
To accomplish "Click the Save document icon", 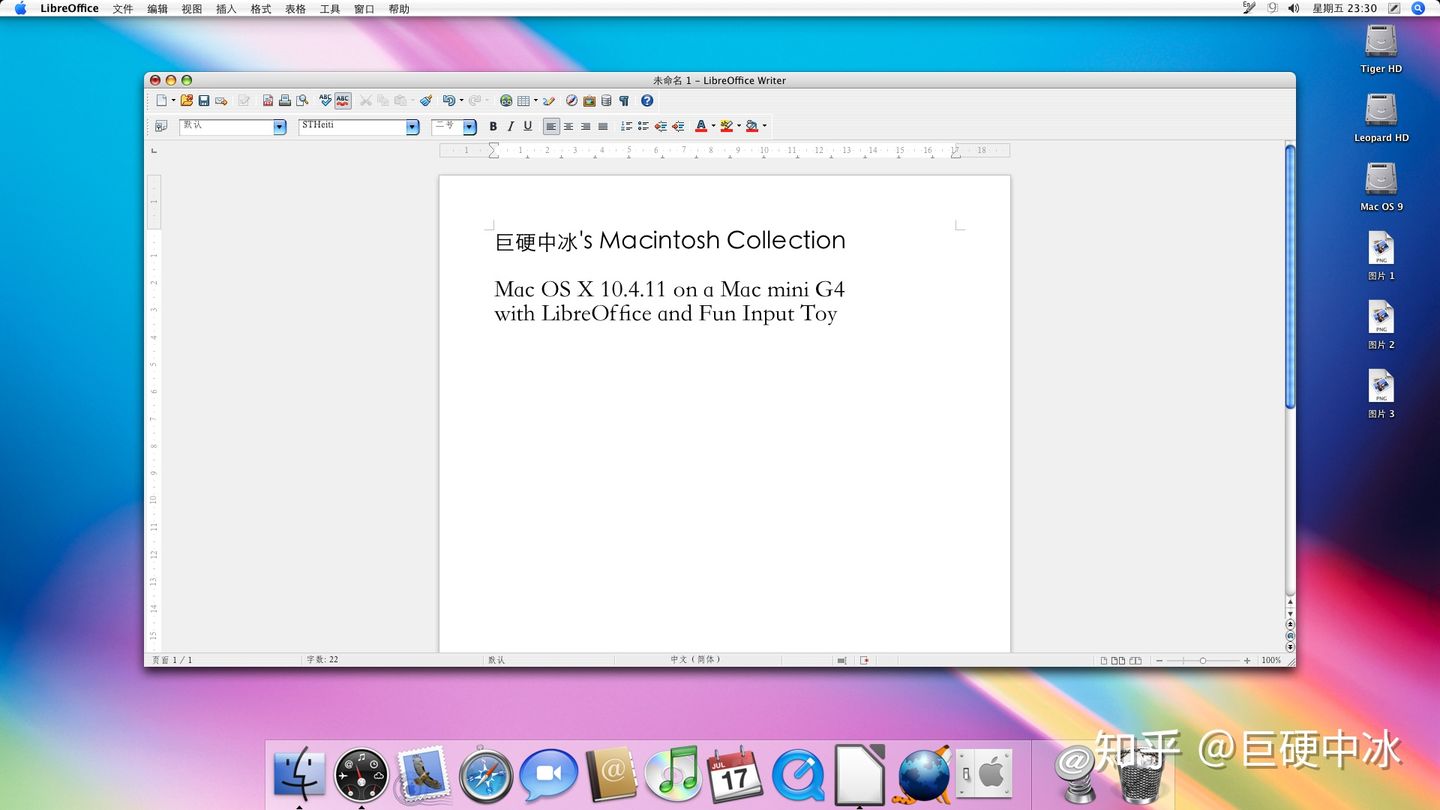I will 204,101.
